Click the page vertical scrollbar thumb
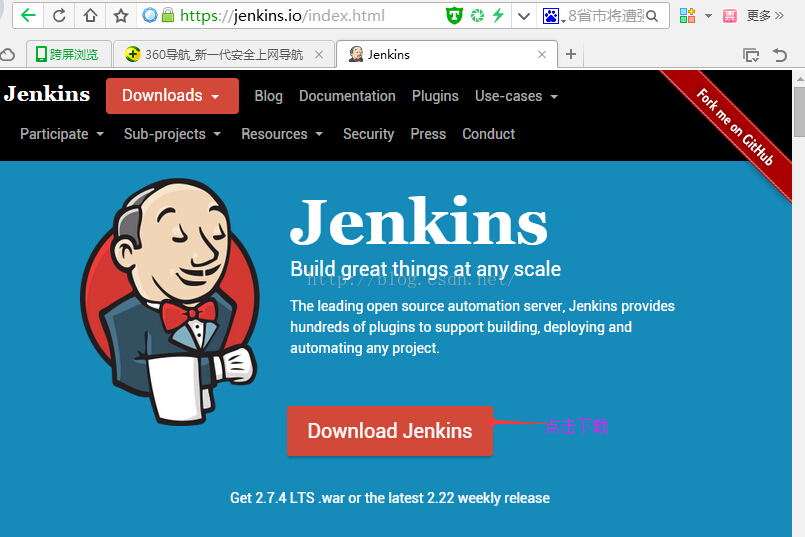Screen dimensions: 805x537 click(x=799, y=111)
